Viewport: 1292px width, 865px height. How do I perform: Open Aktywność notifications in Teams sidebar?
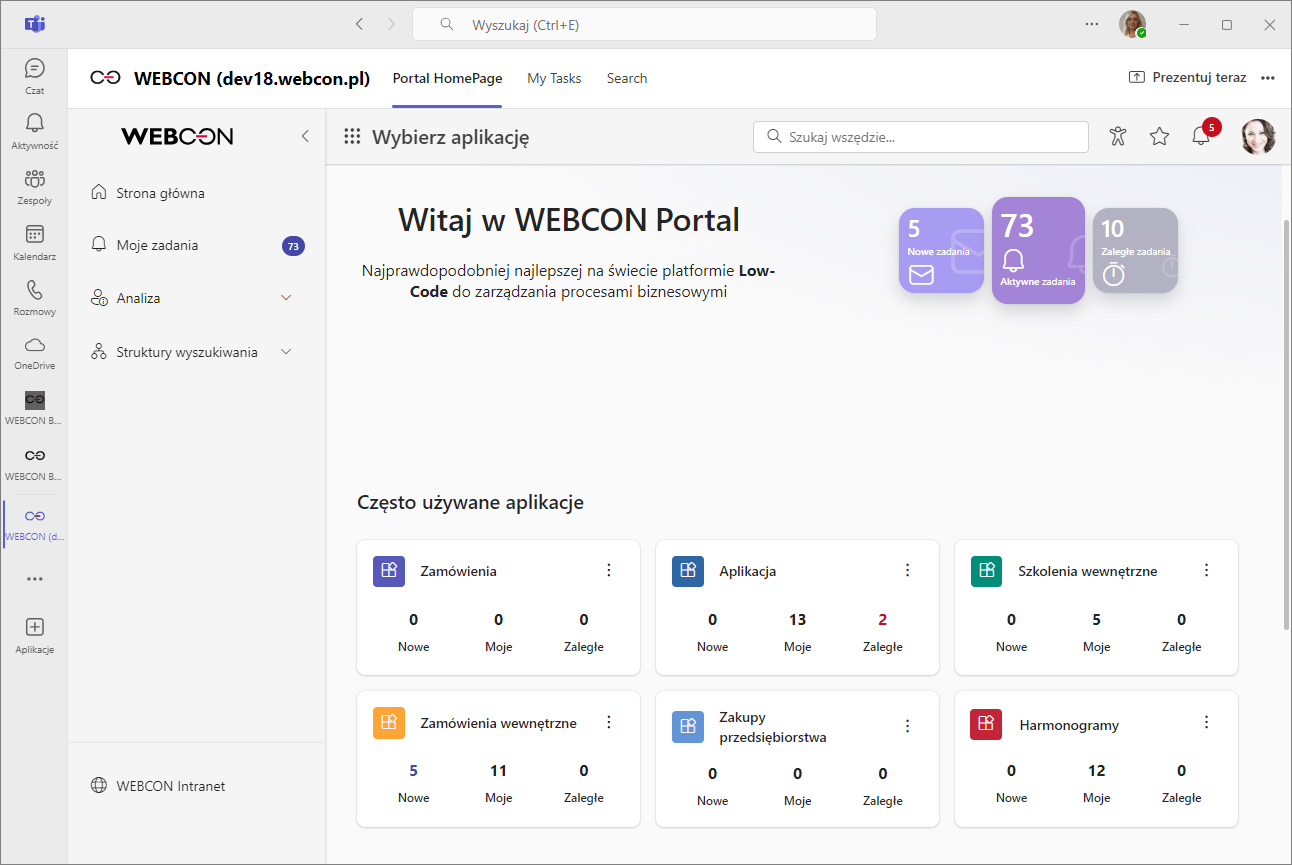click(x=34, y=131)
